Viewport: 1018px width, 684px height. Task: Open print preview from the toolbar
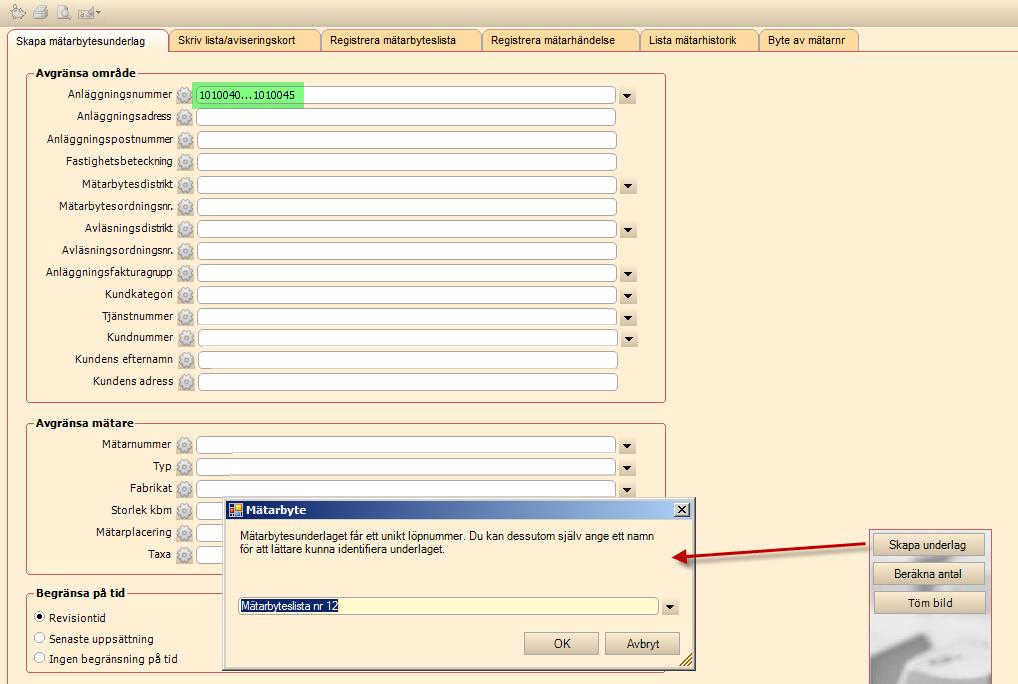[64, 12]
